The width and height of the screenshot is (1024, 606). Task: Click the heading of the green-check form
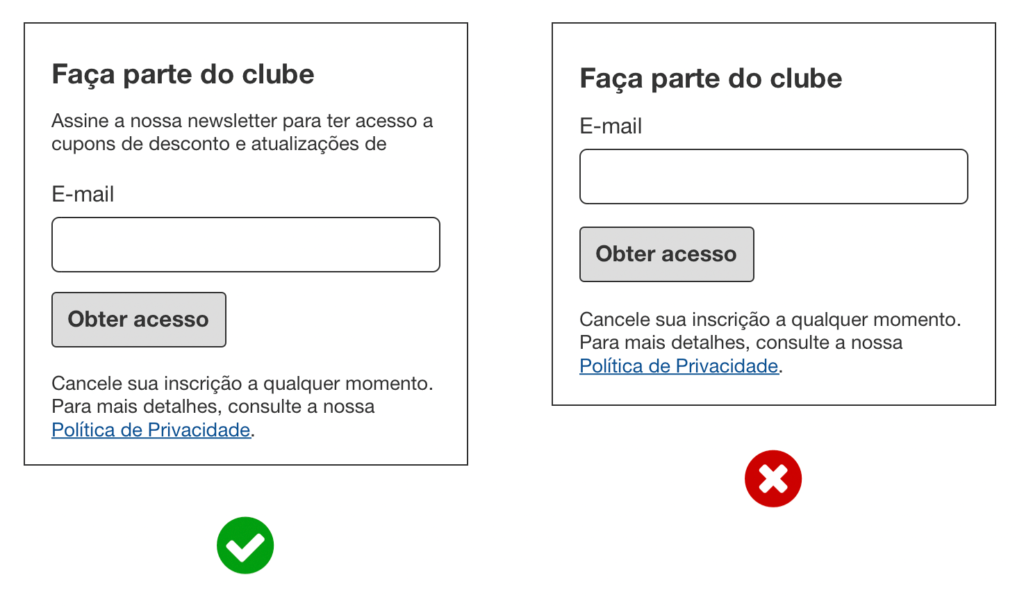[x=183, y=74]
